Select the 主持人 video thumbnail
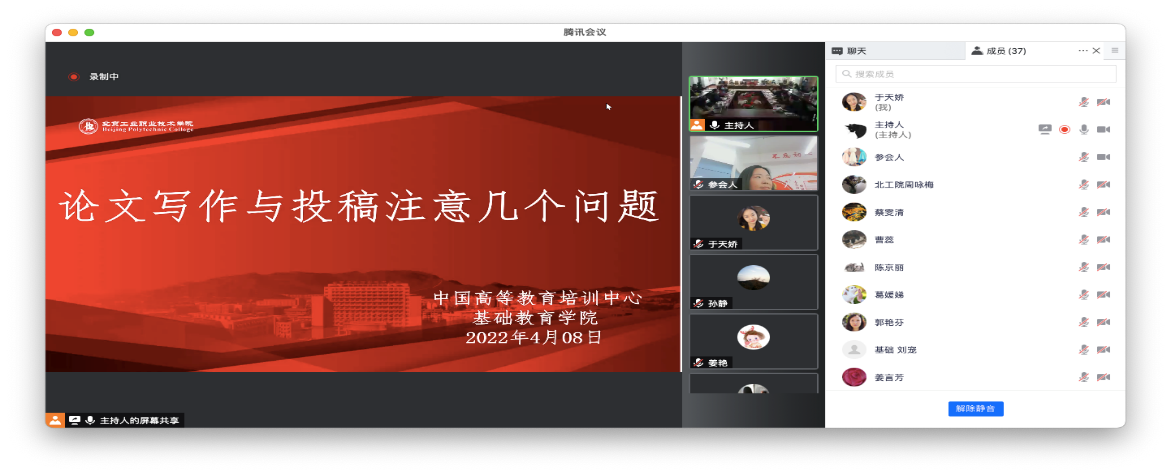 (753, 104)
